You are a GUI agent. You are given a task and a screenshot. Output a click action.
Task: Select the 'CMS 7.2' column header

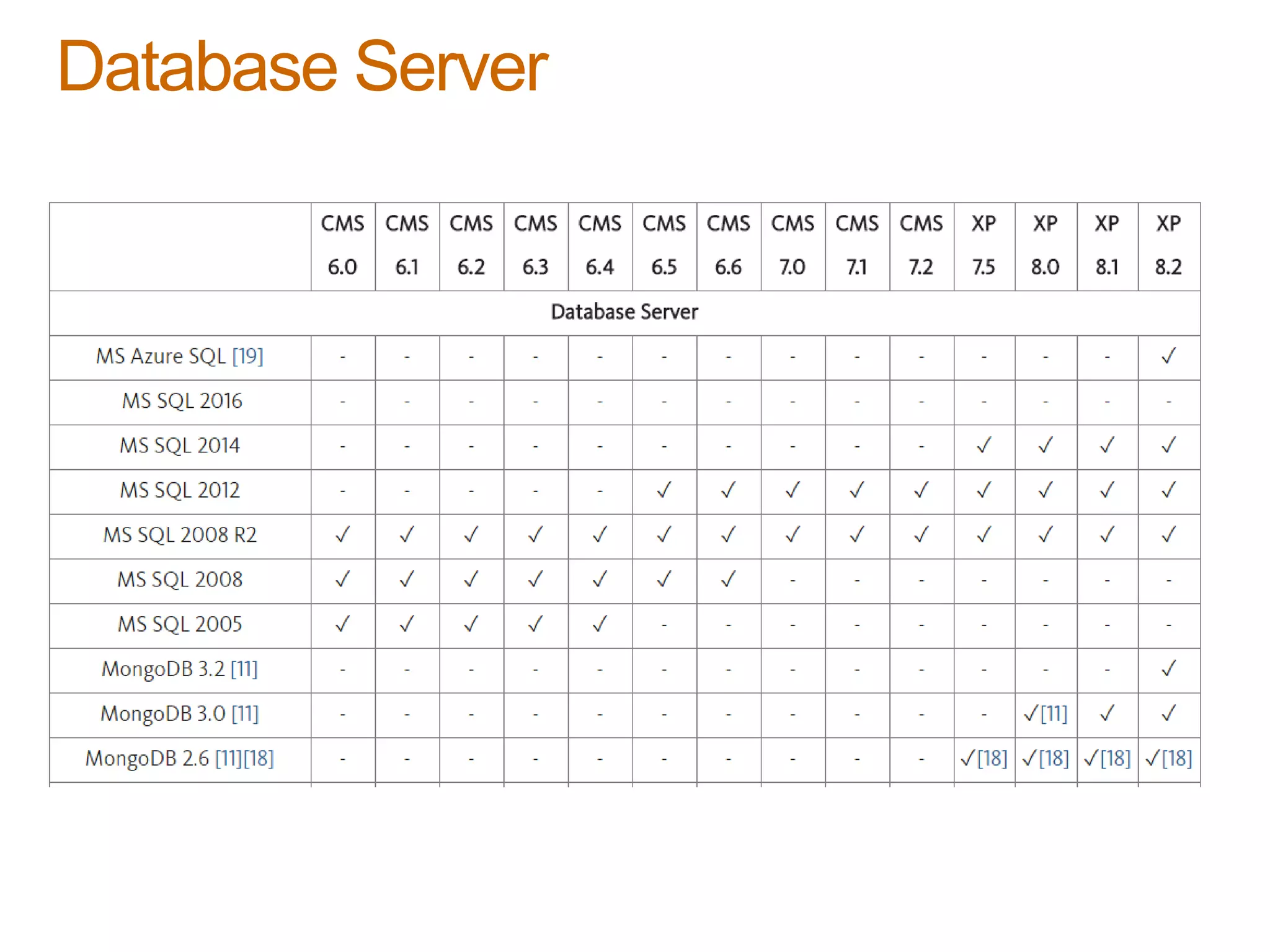(921, 246)
